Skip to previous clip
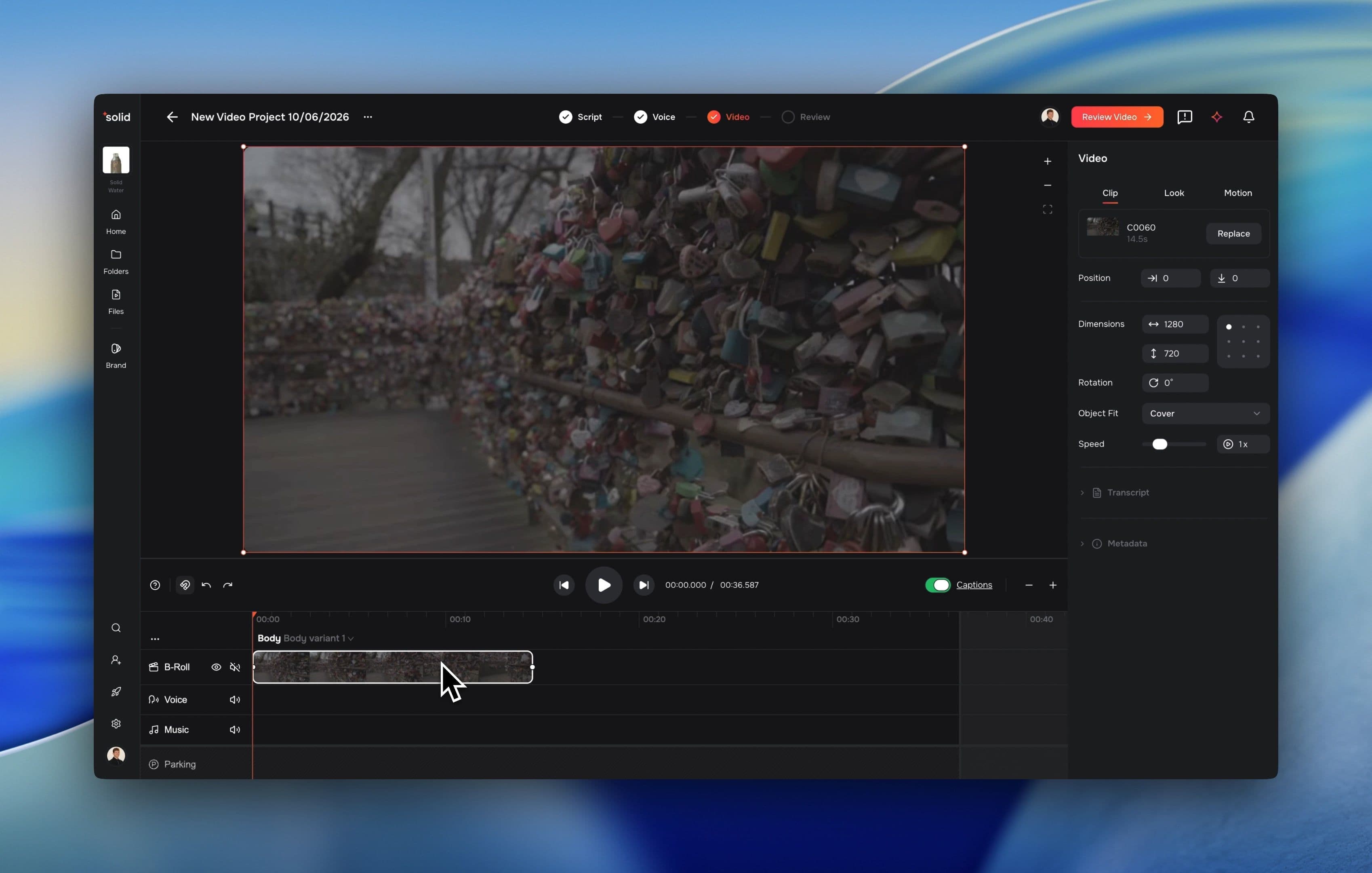The height and width of the screenshot is (873, 1372). (564, 585)
